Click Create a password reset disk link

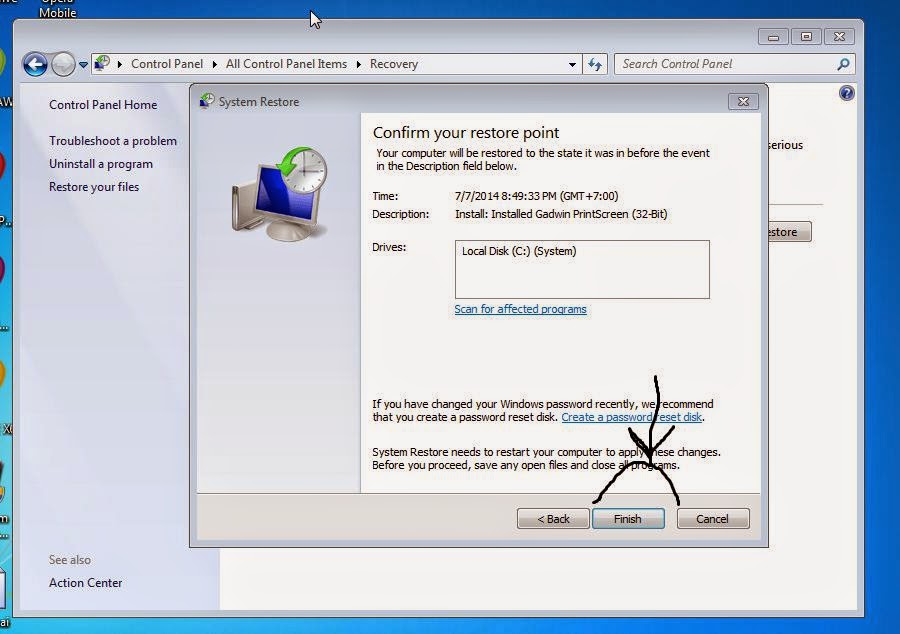tap(634, 417)
